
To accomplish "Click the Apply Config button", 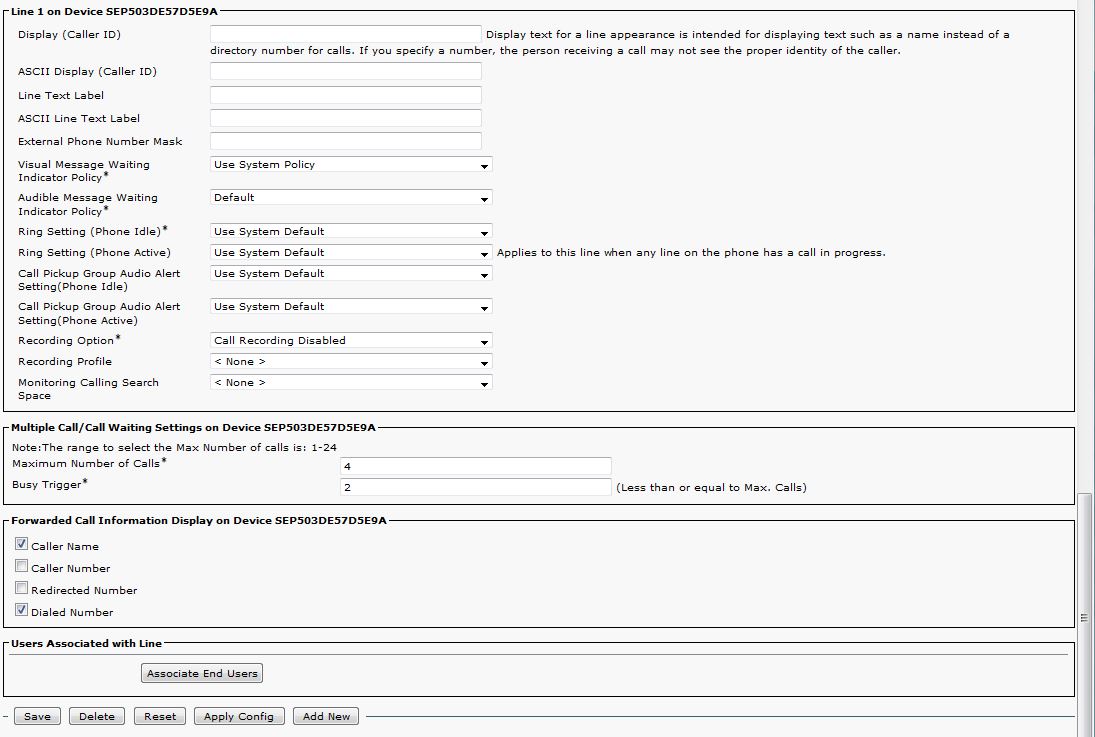I will [x=239, y=716].
